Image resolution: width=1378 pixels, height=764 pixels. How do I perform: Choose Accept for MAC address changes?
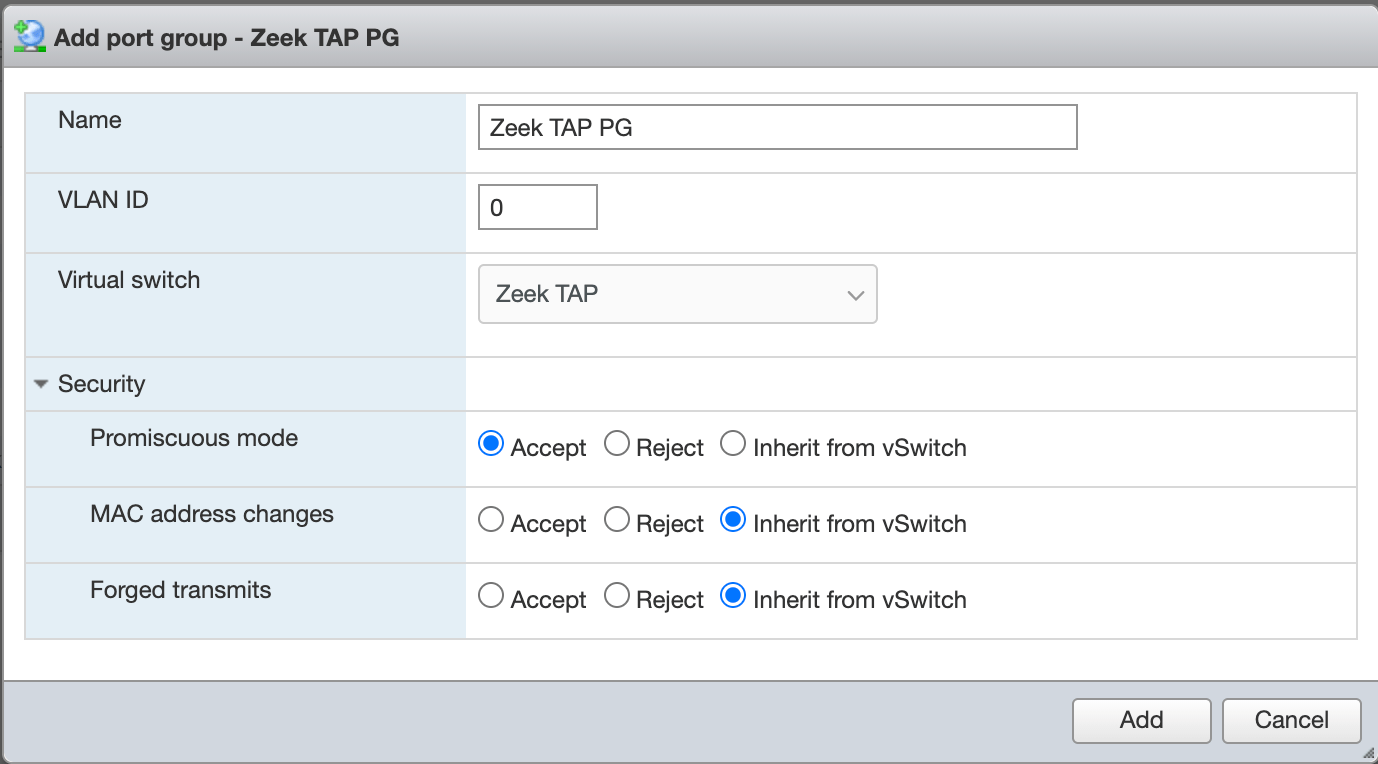pos(491,519)
